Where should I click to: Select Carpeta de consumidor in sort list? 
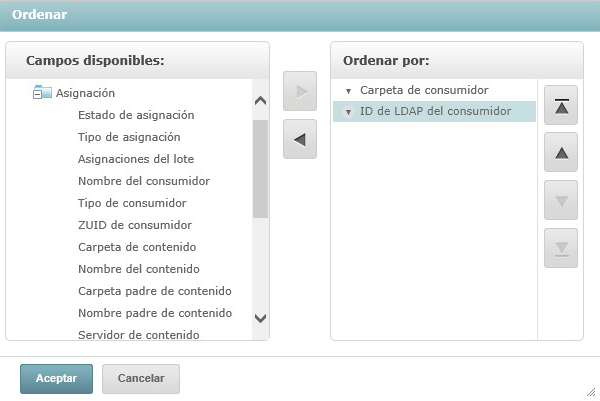(424, 90)
